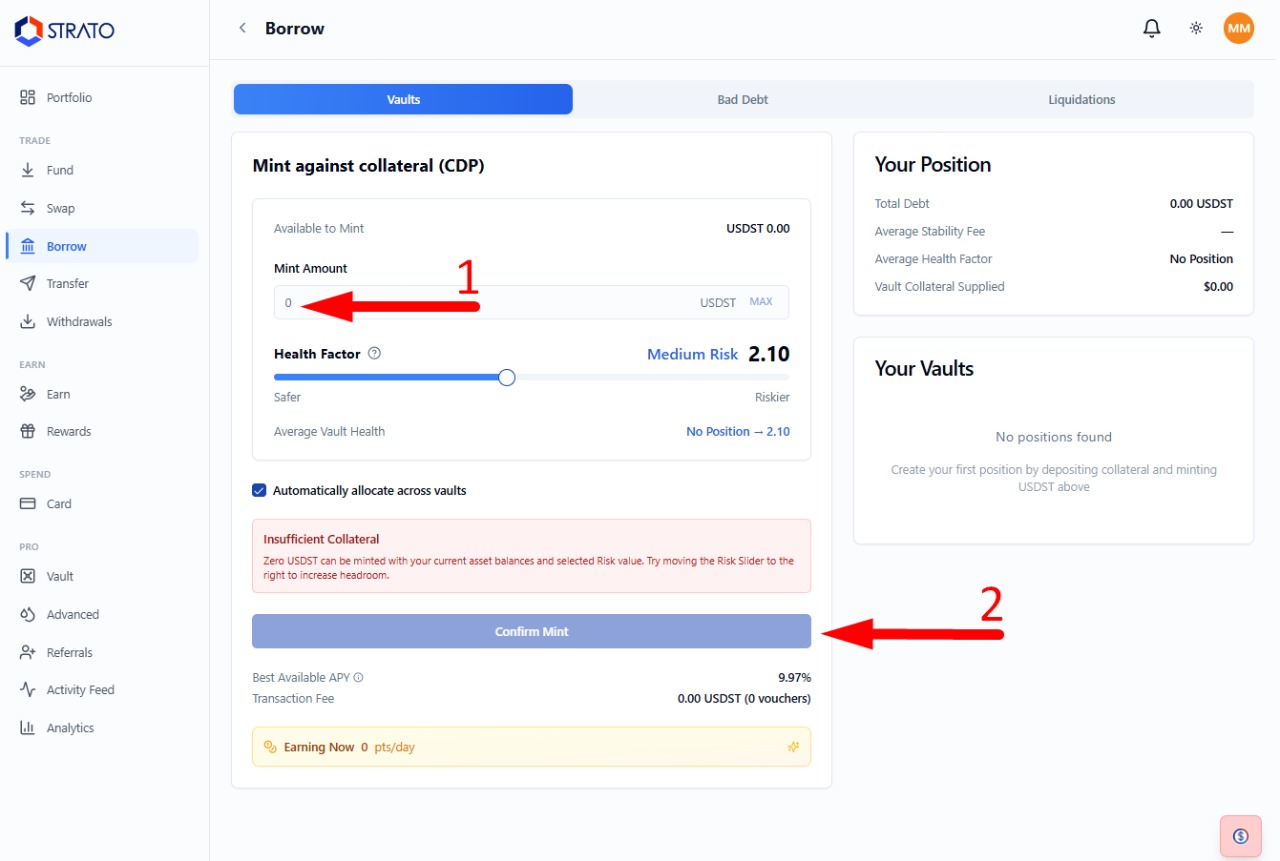The width and height of the screenshot is (1280, 861).
Task: Click the Health Factor slider handle
Action: coord(506,377)
